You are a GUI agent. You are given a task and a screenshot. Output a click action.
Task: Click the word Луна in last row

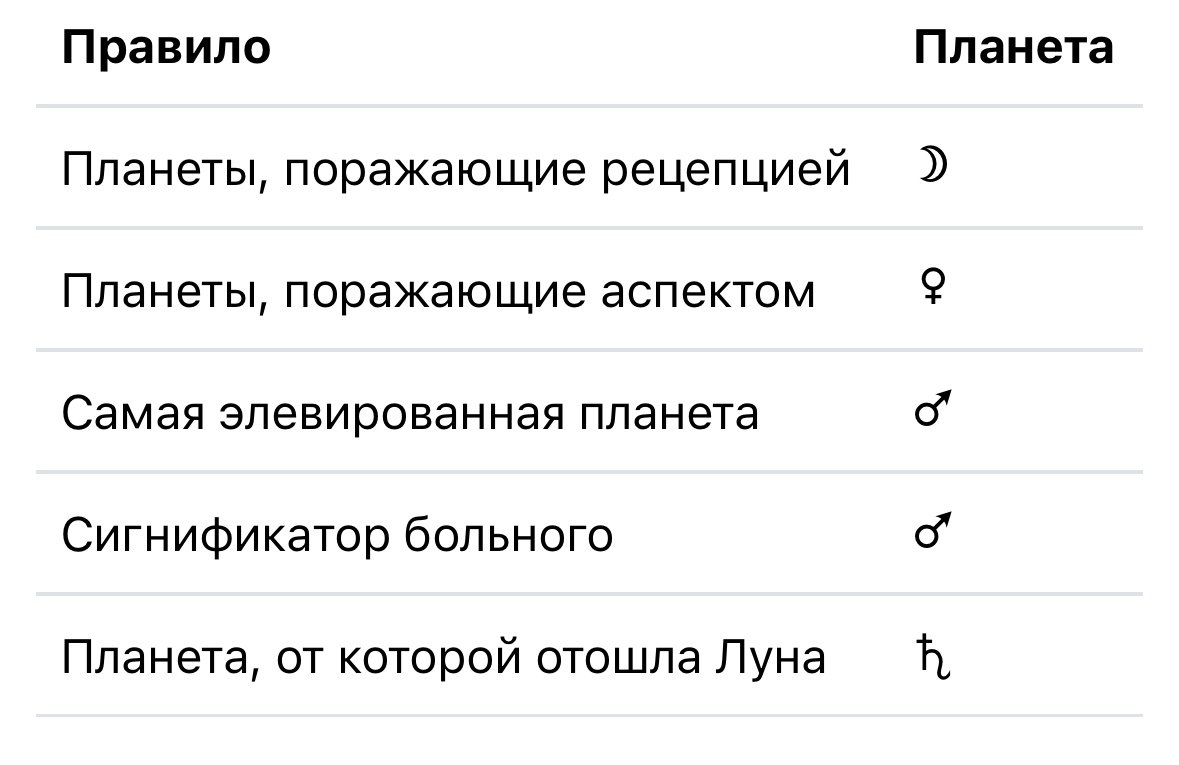coord(771,657)
